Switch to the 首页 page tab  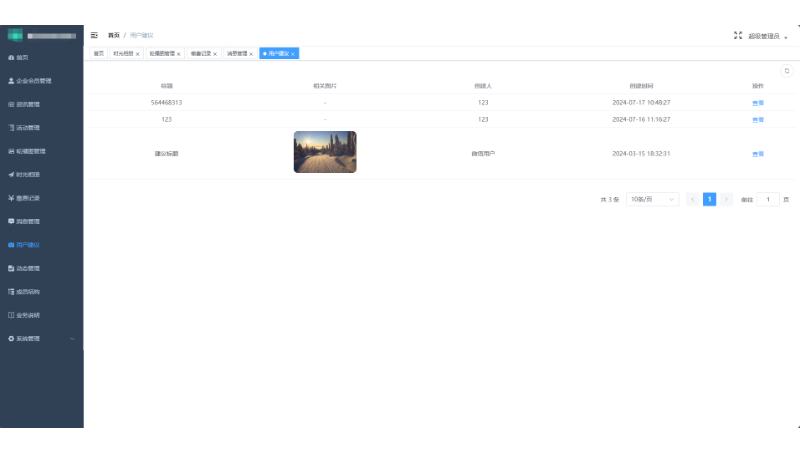(x=98, y=54)
